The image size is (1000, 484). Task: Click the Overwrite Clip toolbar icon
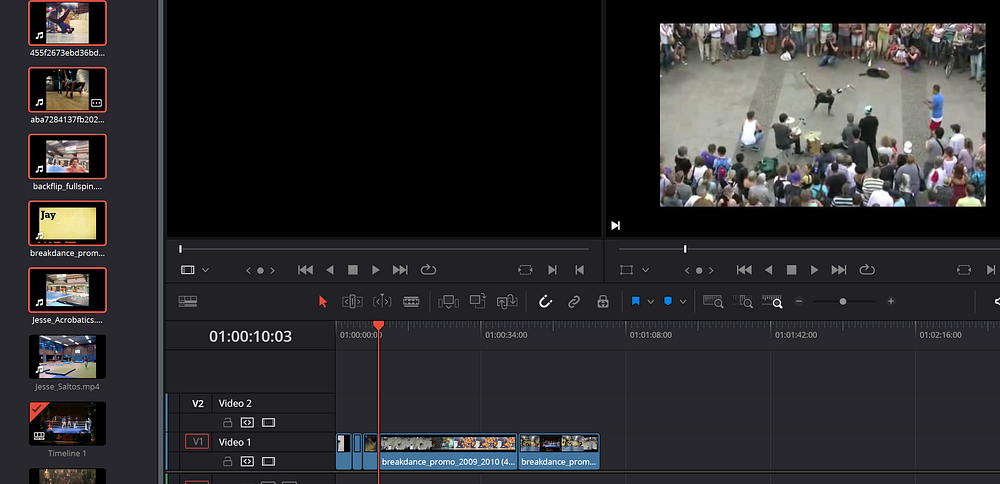pyautogui.click(x=477, y=301)
